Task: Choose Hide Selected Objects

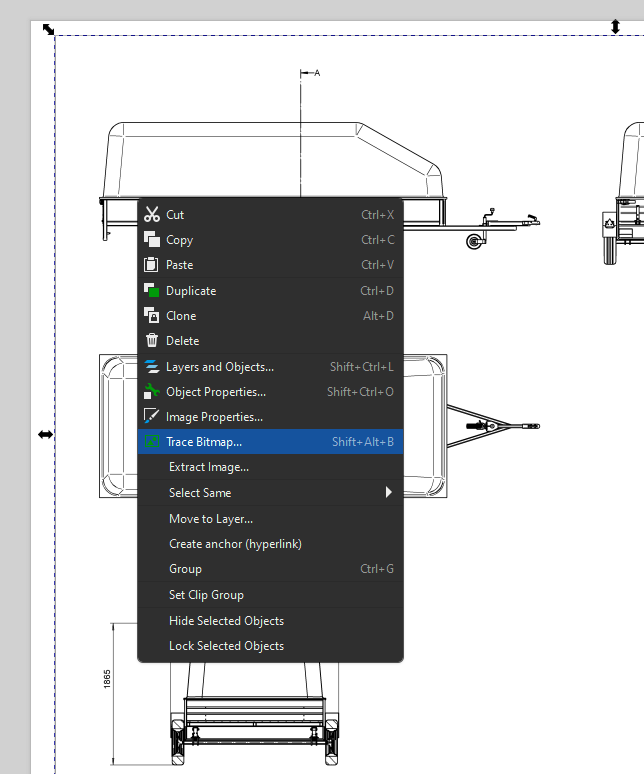Action: pos(226,621)
